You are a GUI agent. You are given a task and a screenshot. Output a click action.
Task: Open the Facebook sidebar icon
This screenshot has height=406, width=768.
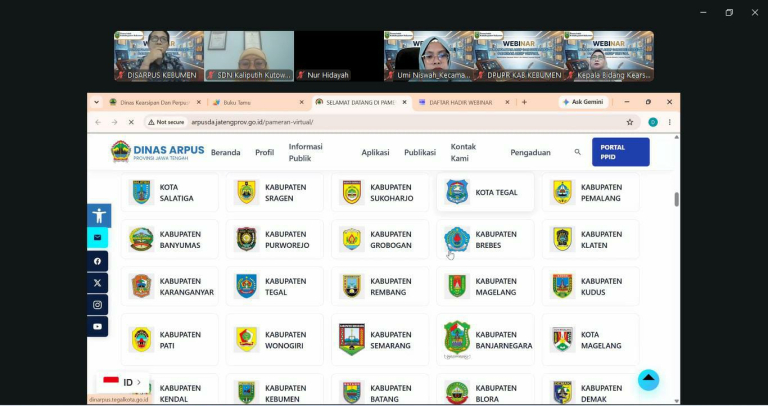coord(97,261)
